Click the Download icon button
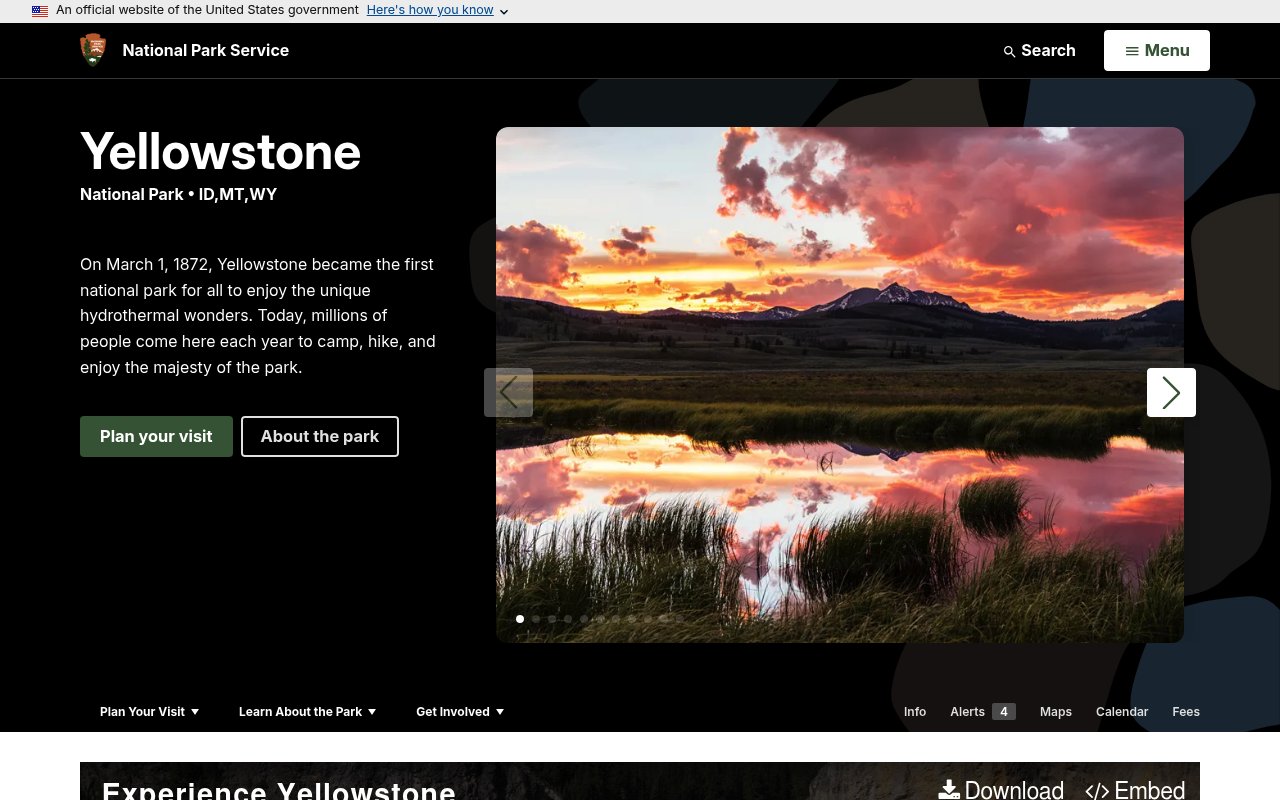Image resolution: width=1280 pixels, height=800 pixels. [x=1001, y=791]
